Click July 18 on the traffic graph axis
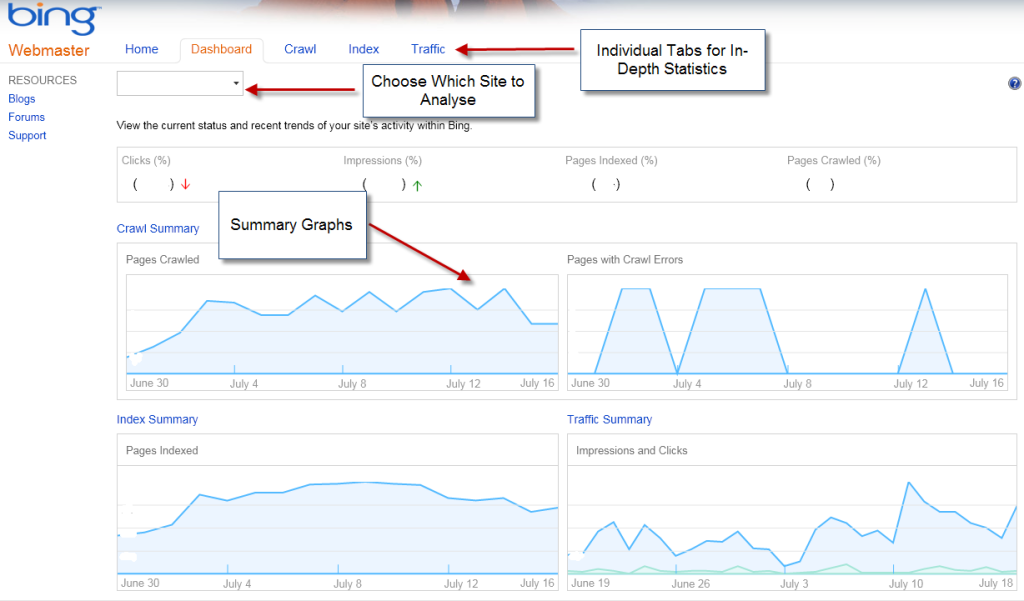Viewport: 1024px width, 601px height. click(996, 583)
